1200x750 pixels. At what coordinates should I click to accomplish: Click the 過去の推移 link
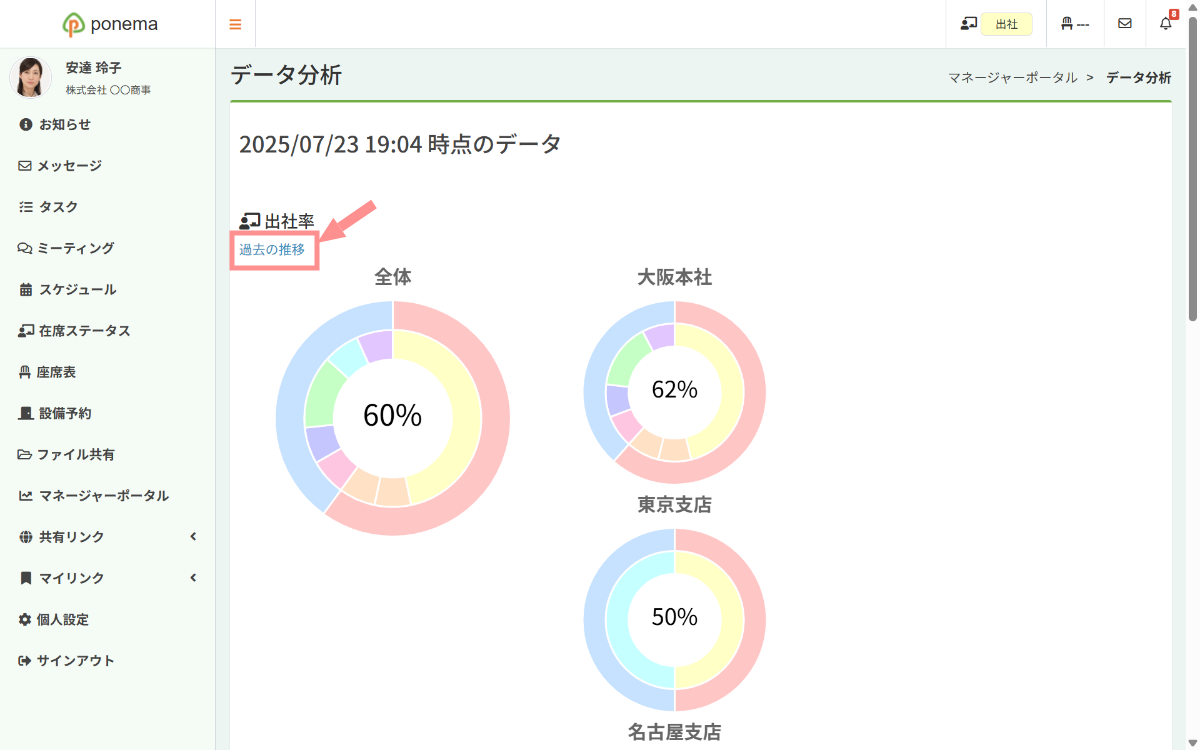[272, 250]
